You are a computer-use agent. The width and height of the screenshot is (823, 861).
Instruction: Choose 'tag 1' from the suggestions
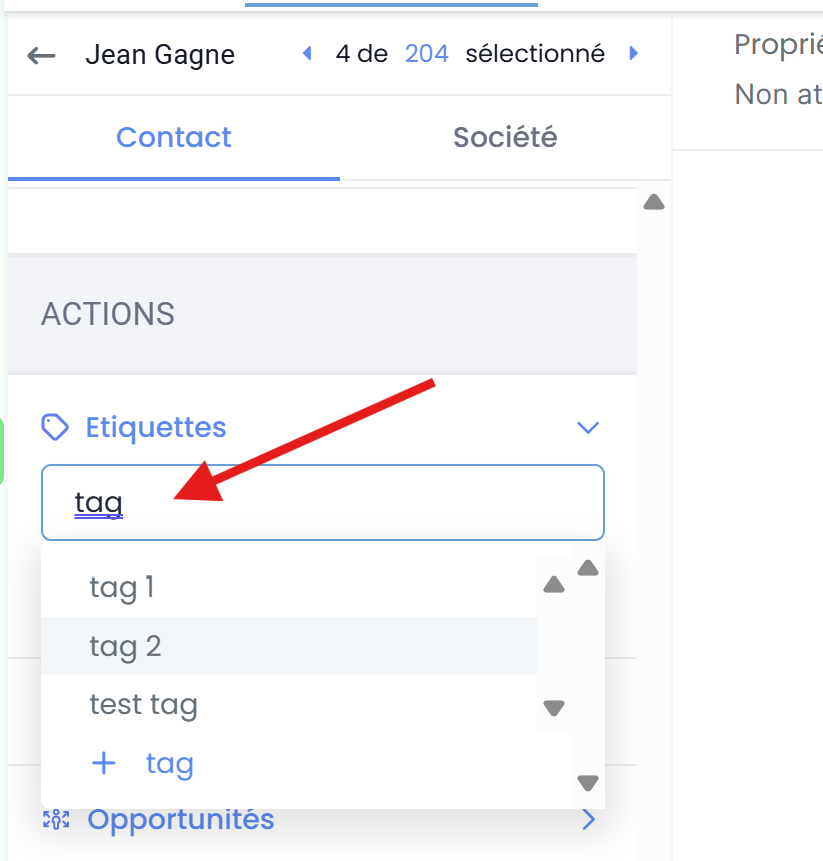pos(289,588)
